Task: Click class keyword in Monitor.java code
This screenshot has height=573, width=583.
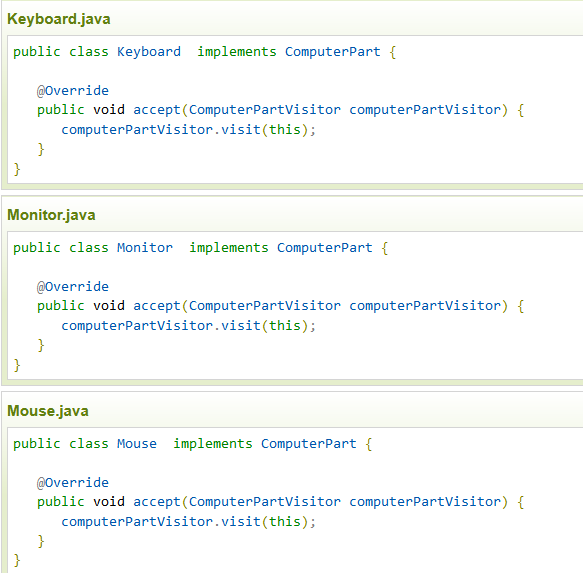Action: point(89,248)
